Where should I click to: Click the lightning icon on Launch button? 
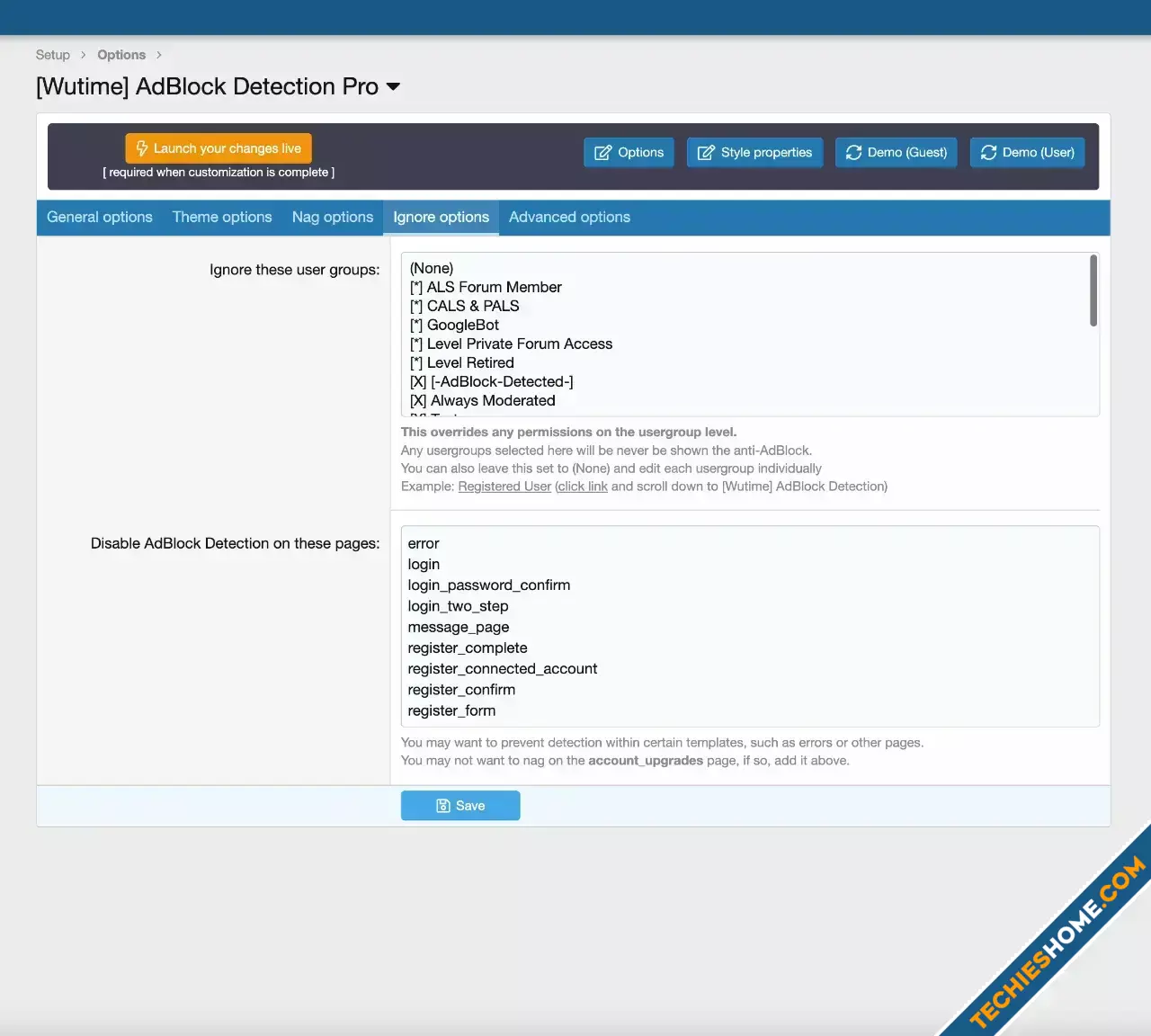click(x=142, y=148)
